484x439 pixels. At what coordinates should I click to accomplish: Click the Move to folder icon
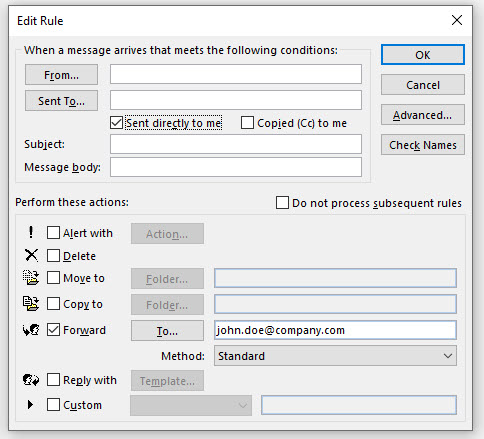point(31,278)
